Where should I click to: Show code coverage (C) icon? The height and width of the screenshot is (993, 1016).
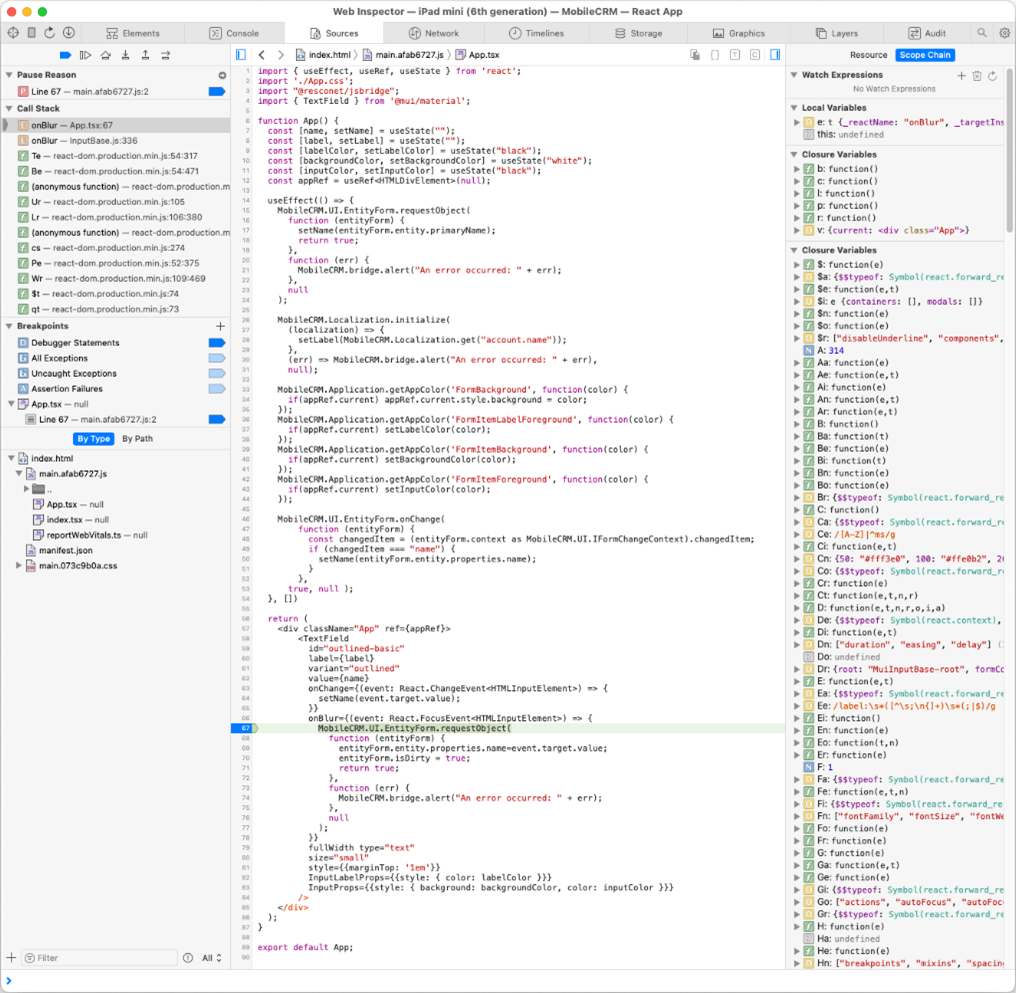pyautogui.click(x=755, y=54)
